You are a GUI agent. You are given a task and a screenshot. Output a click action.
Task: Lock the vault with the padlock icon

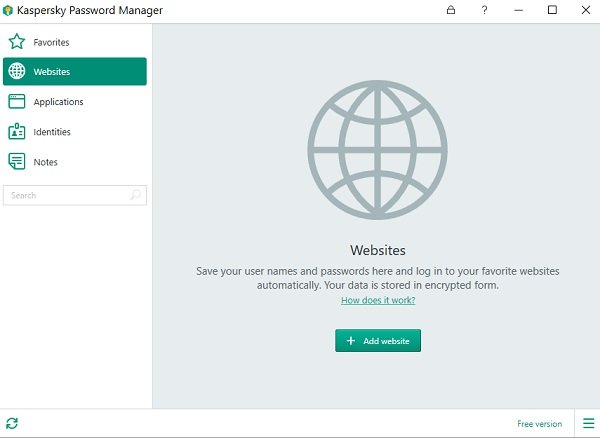coord(451,10)
